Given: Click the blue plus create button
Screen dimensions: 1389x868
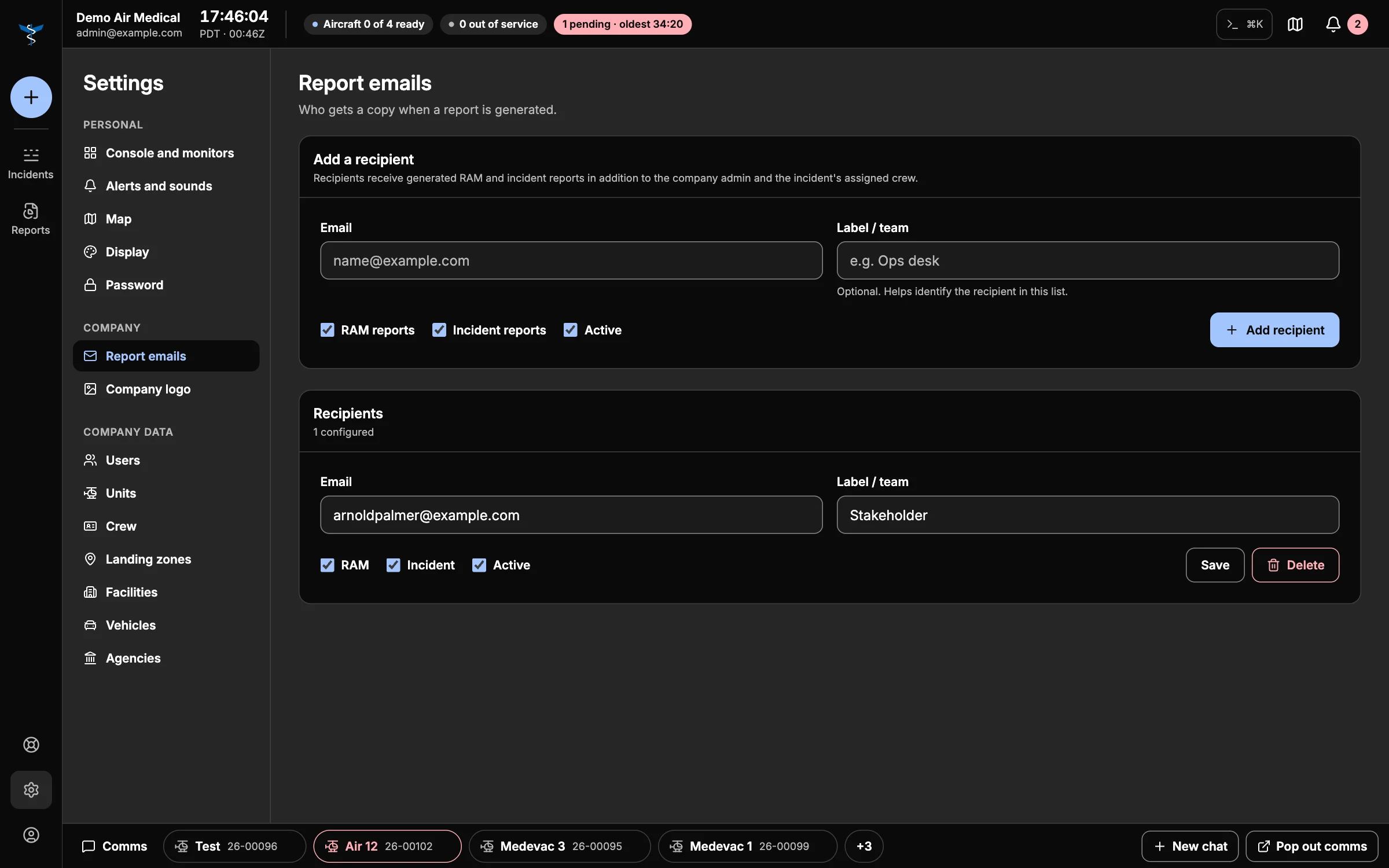Looking at the screenshot, I should pos(31,97).
